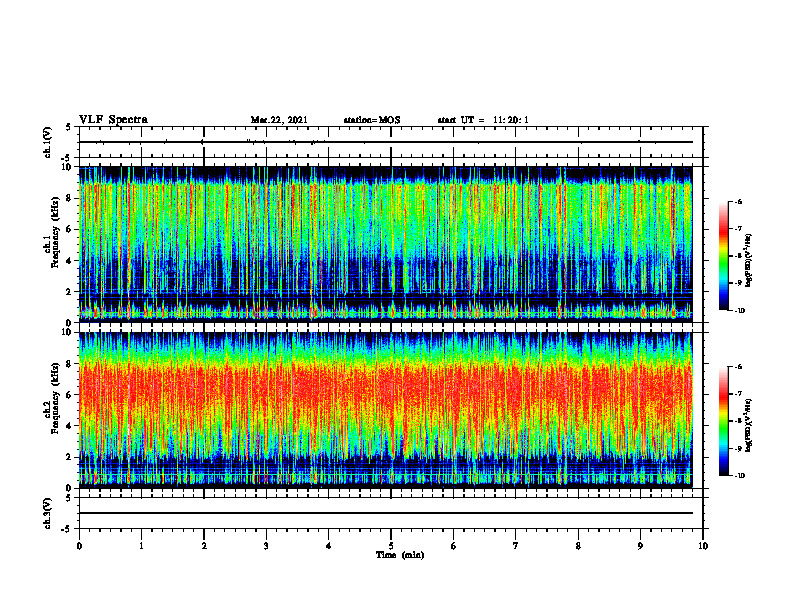Click the time axis tick label "2"
Viewport: 792px width, 612px height.
point(204,546)
